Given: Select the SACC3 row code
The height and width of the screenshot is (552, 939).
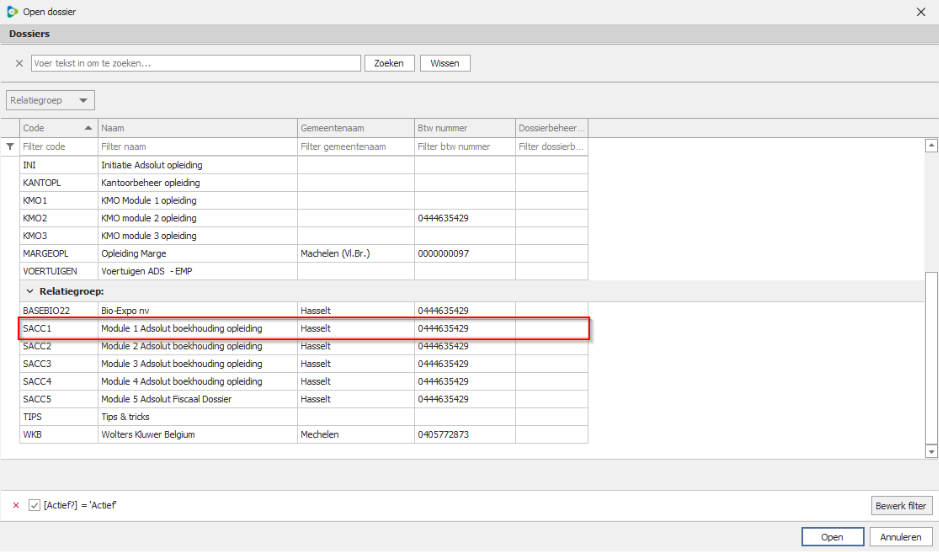Looking at the screenshot, I should click(37, 364).
